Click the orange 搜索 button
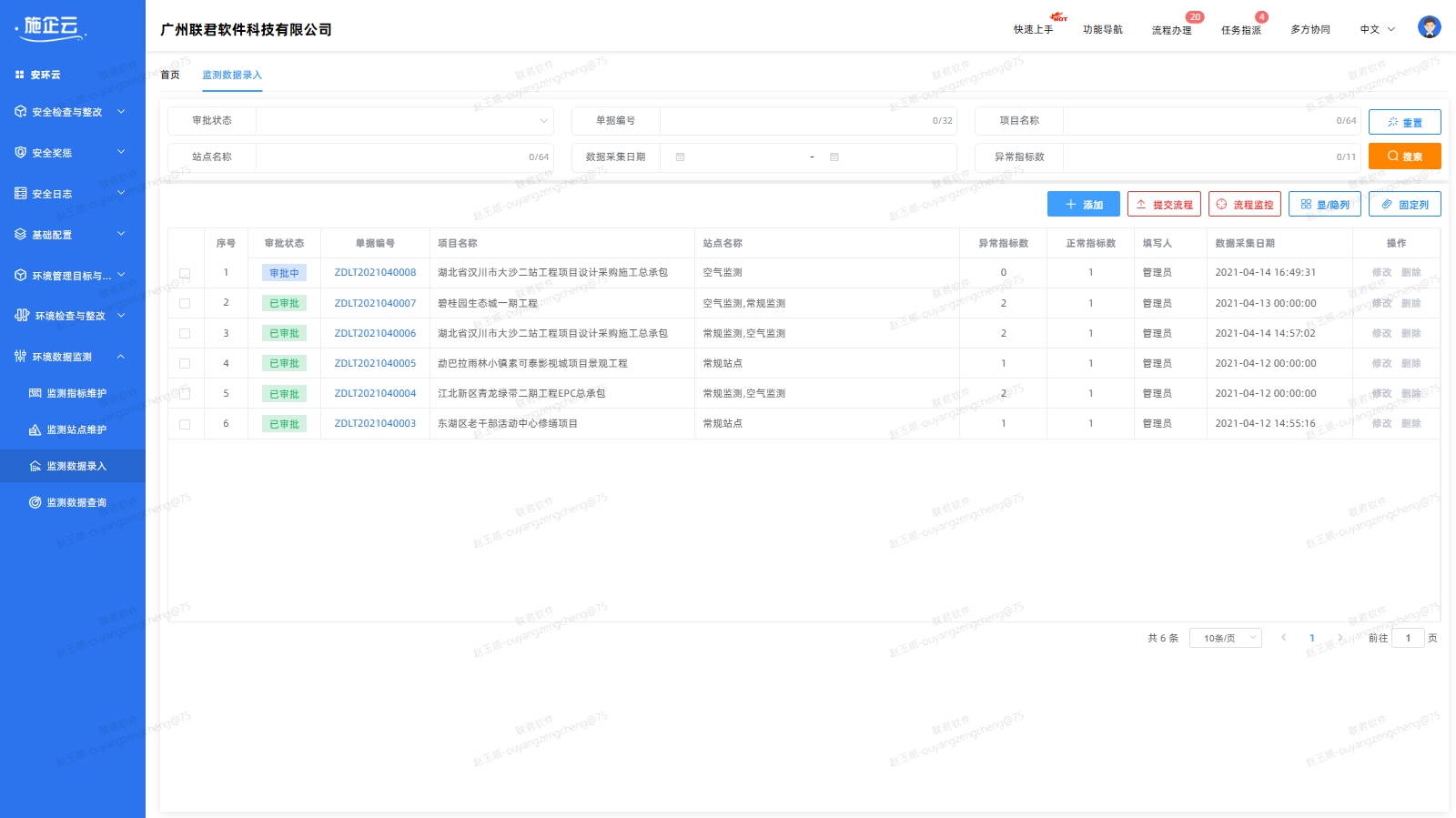The image size is (1456, 818). pos(1404,156)
